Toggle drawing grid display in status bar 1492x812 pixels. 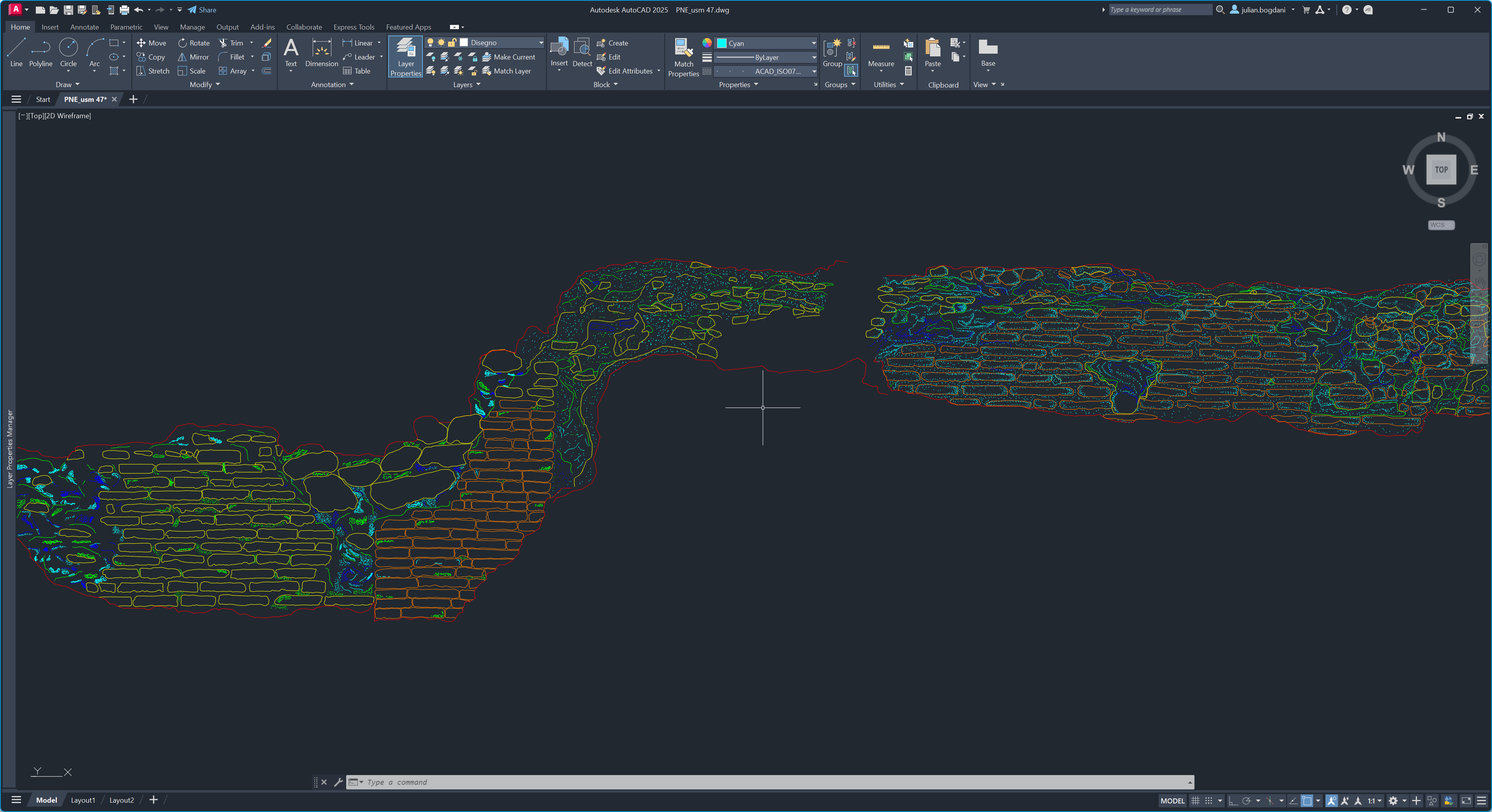pyautogui.click(x=1195, y=800)
